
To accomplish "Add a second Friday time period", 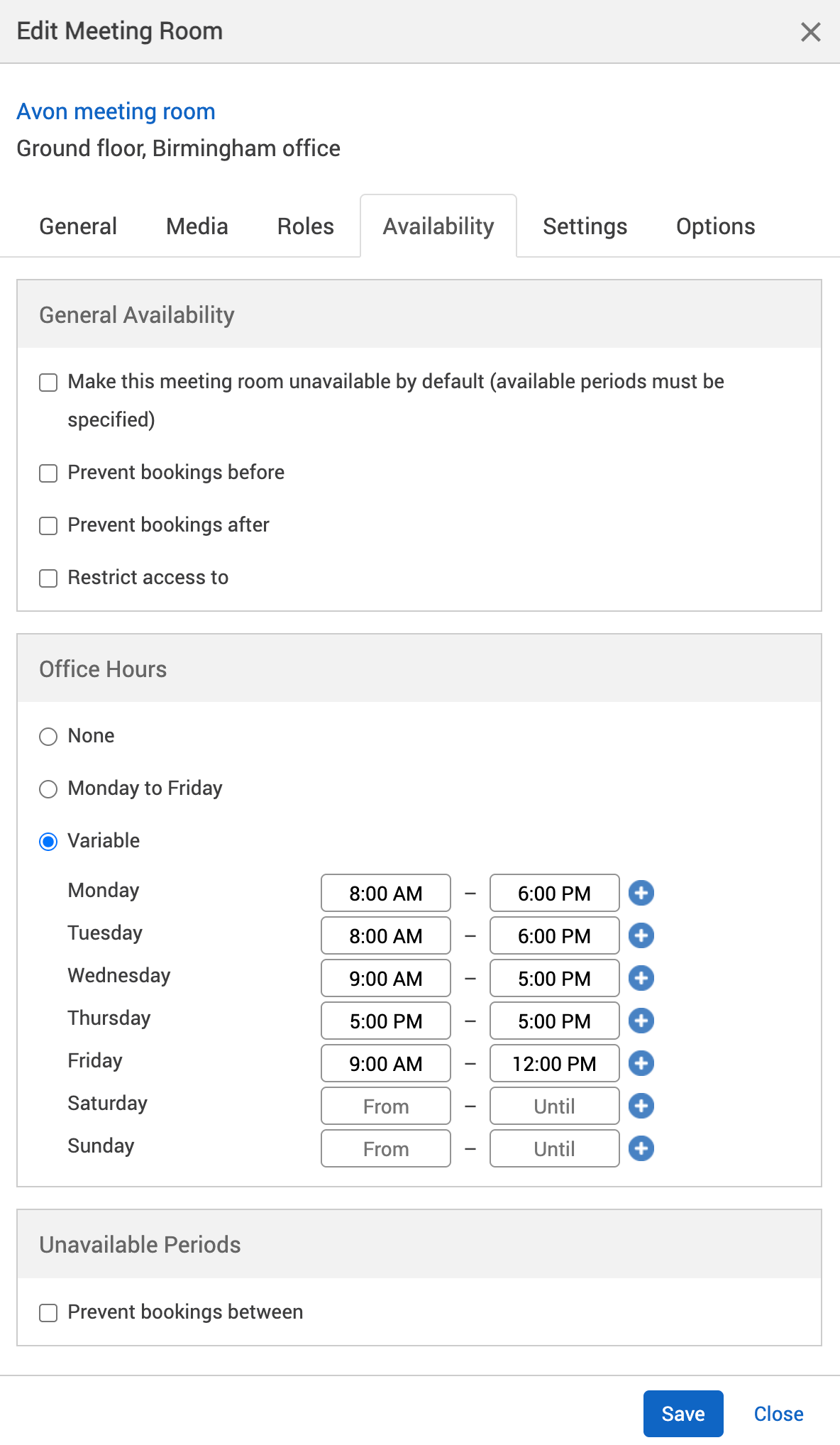I will [641, 1063].
